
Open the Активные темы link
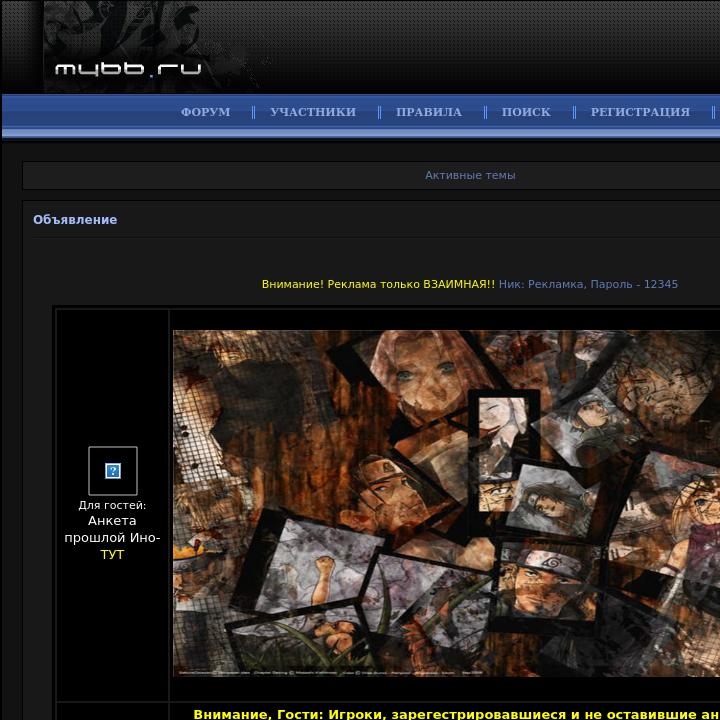pyautogui.click(x=470, y=175)
